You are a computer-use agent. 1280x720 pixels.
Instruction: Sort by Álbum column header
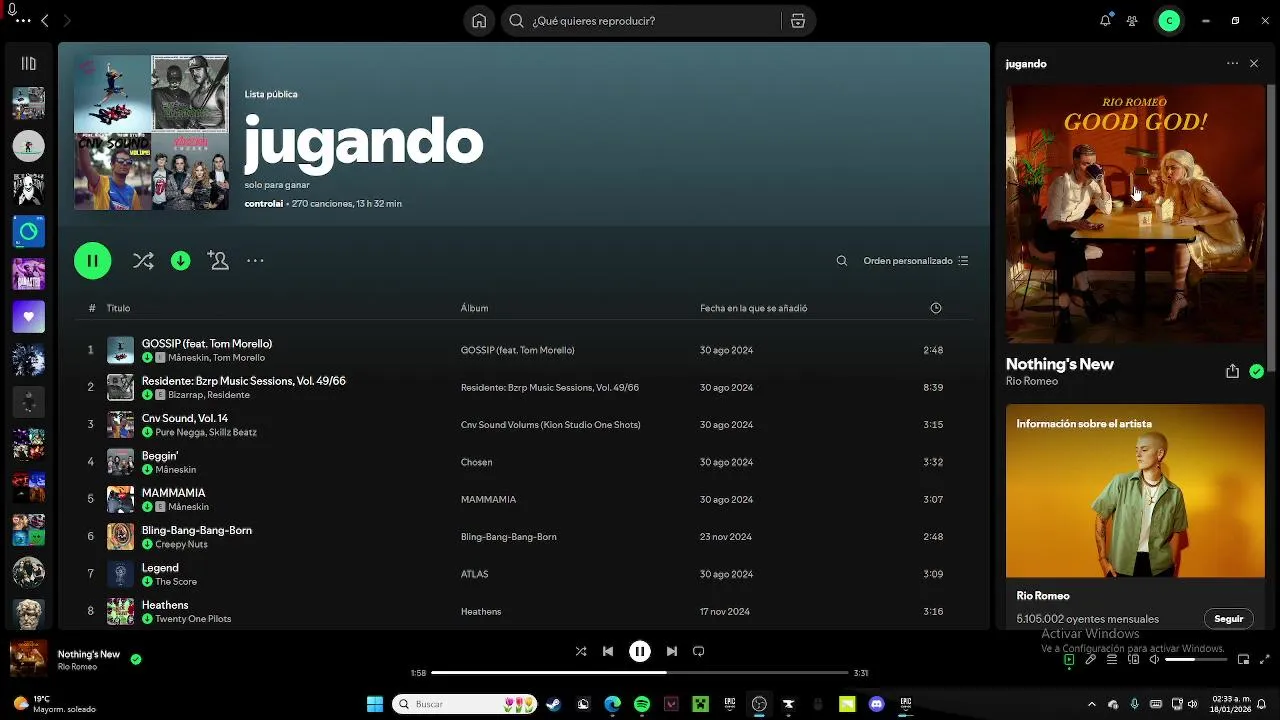click(x=474, y=308)
